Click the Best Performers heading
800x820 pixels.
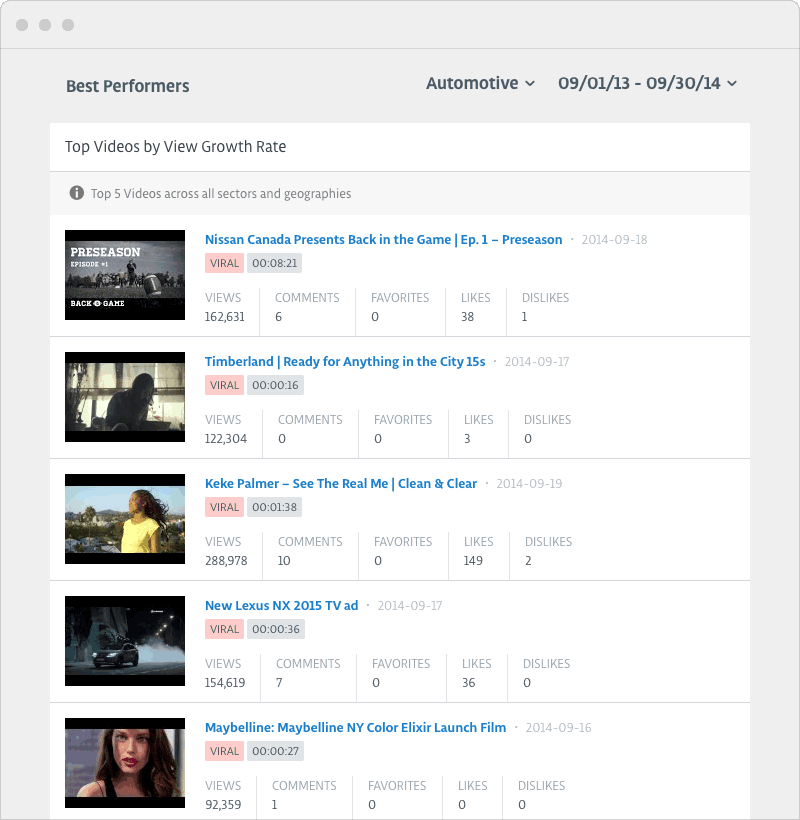(x=127, y=86)
